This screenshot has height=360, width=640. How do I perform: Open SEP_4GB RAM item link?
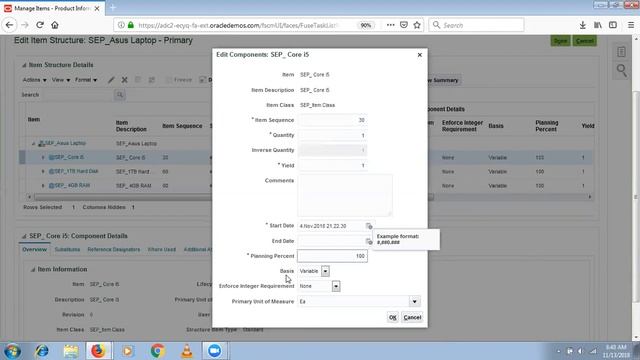point(72,186)
